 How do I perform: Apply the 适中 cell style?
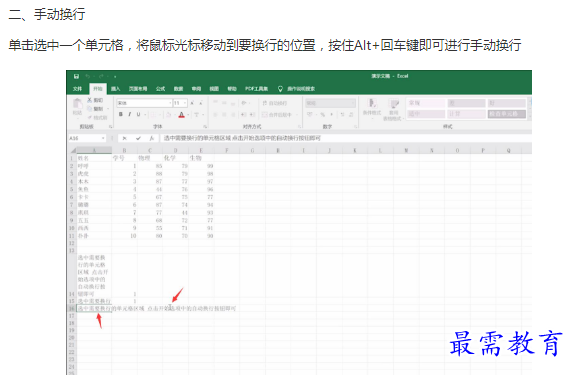tap(426, 114)
